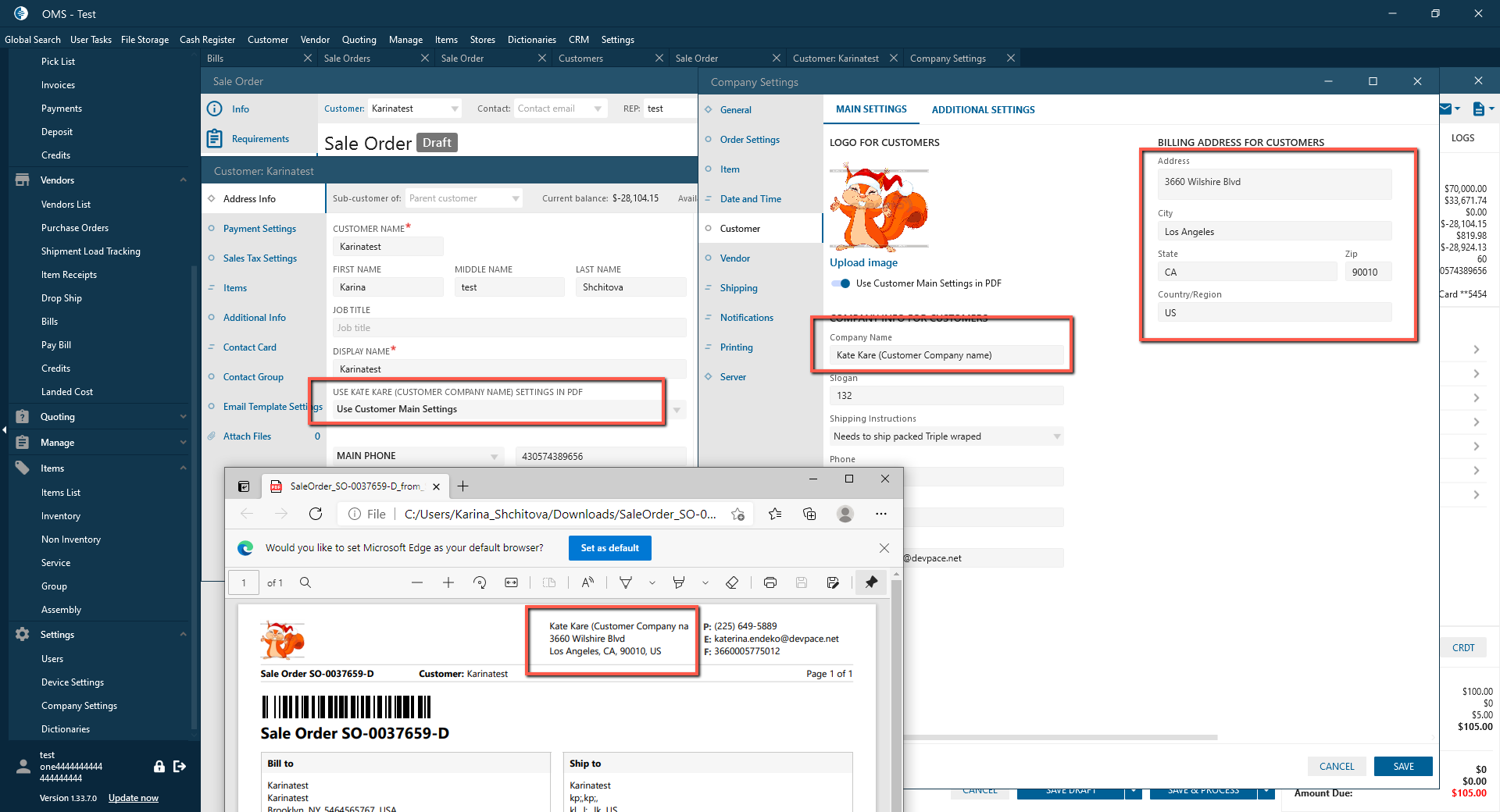The width and height of the screenshot is (1500, 812).
Task: Click the Sale Order Info icon
Action: (x=215, y=109)
